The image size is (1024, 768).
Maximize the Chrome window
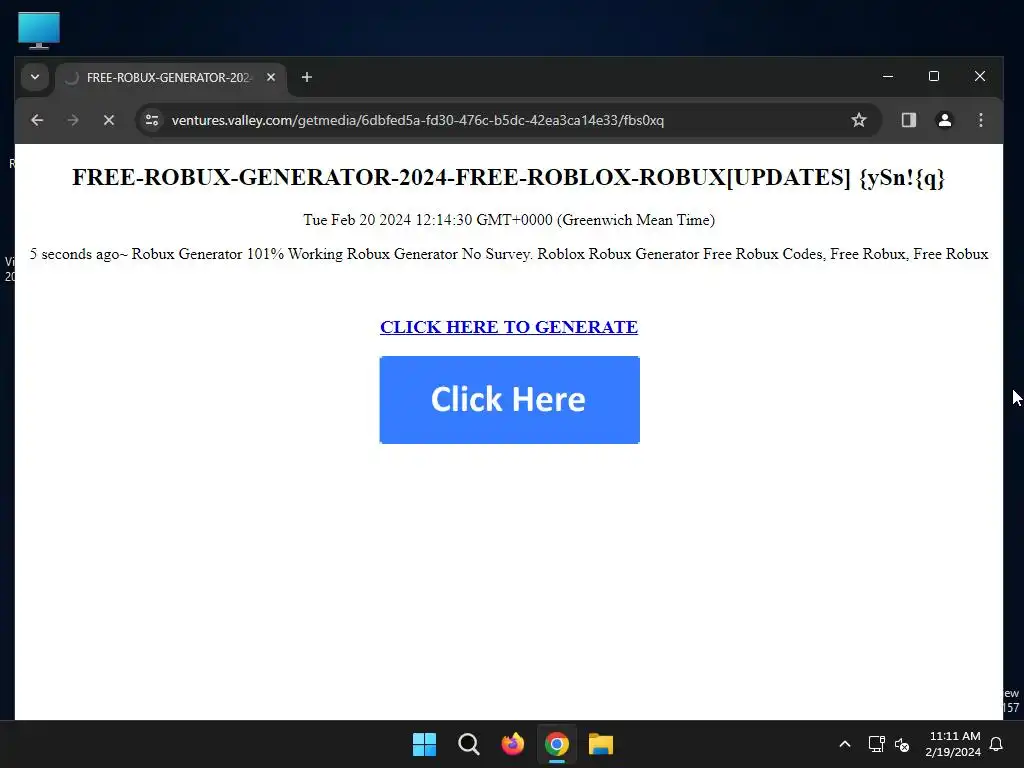click(x=934, y=76)
